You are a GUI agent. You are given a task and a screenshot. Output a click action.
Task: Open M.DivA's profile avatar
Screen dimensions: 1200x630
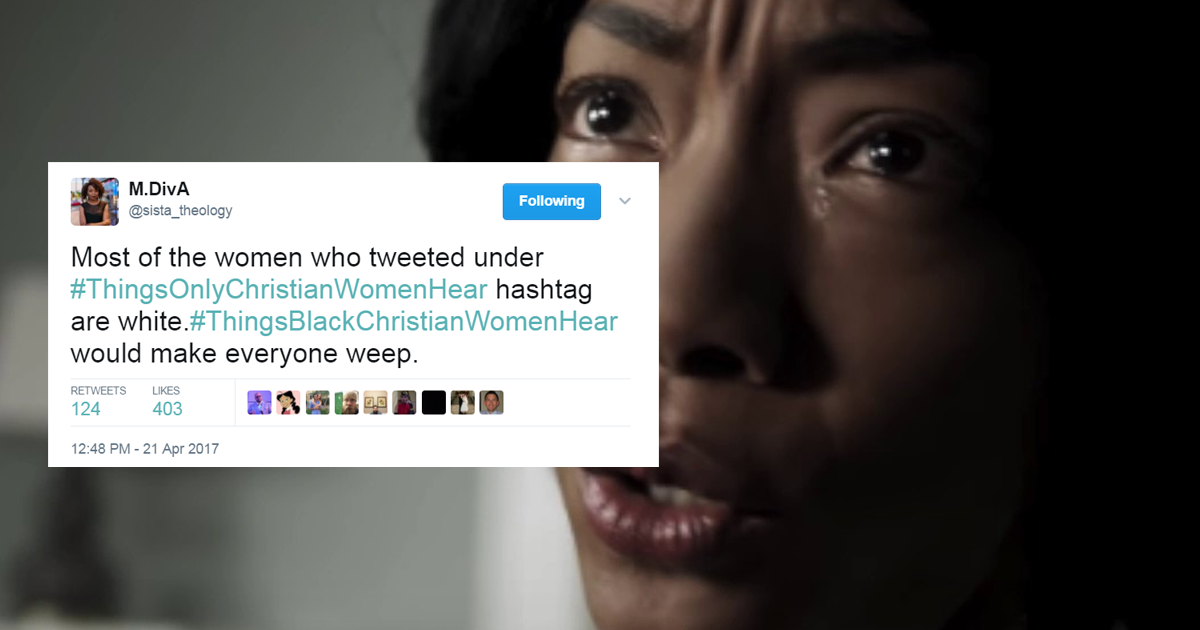[x=95, y=202]
